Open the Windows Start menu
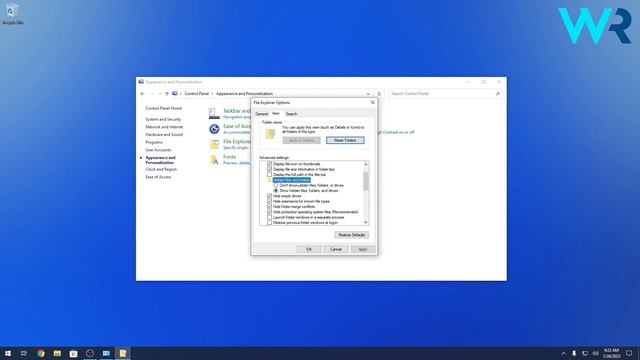The image size is (640, 360). click(8, 353)
